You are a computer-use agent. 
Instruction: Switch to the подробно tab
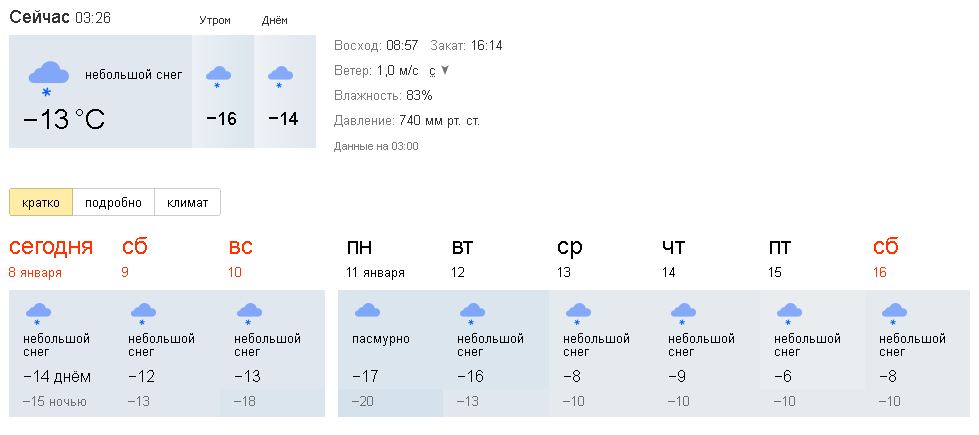point(114,202)
